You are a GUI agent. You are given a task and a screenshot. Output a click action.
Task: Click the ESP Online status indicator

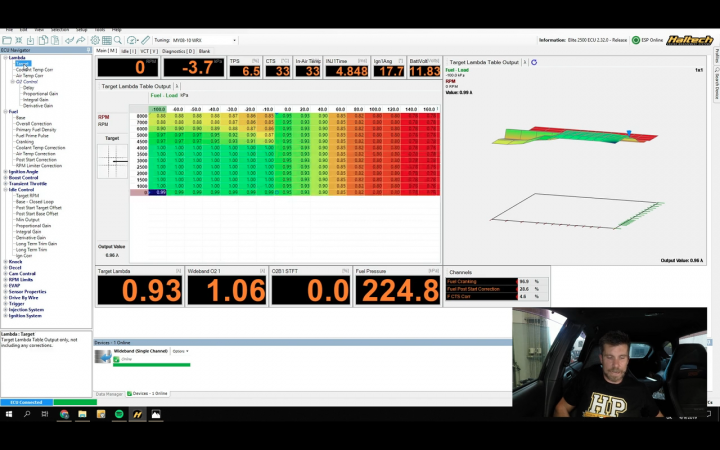point(650,40)
